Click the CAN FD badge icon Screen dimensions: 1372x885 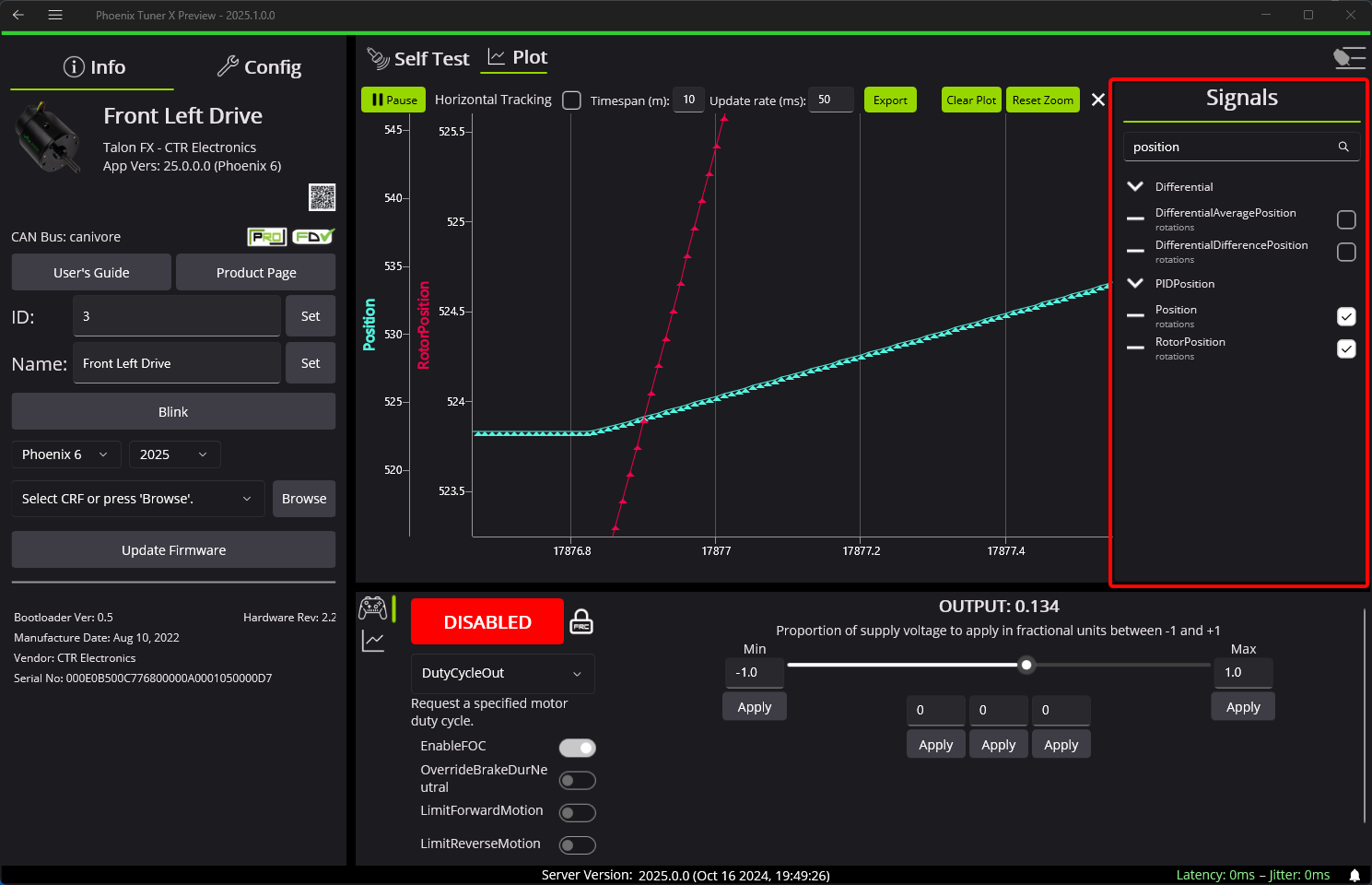click(x=313, y=237)
